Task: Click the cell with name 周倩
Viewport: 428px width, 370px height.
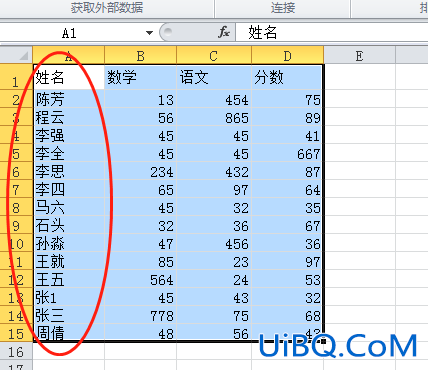Action: pos(69,332)
